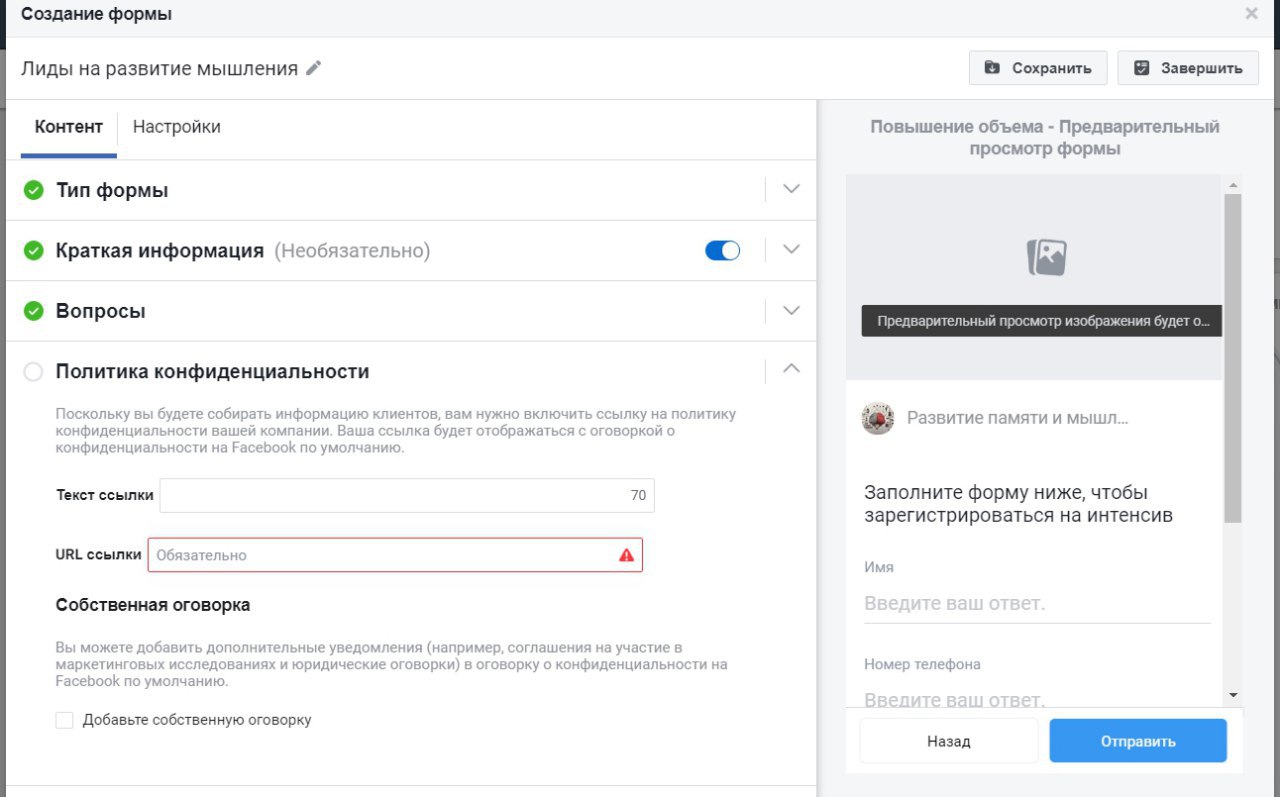
Task: Click the Собственная оговорка heading
Action: 153,605
